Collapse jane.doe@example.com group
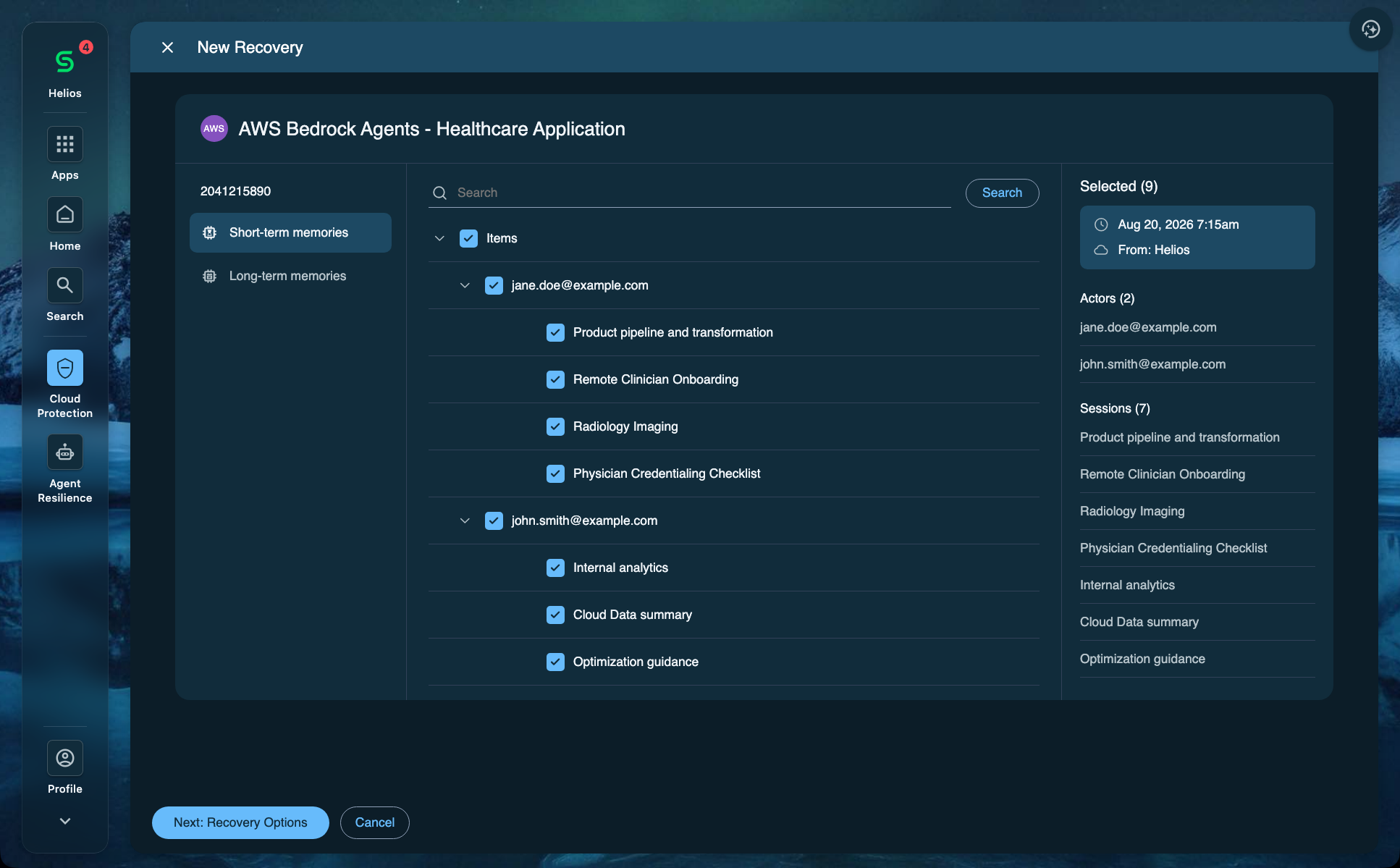The height and width of the screenshot is (868, 1400). (x=465, y=285)
